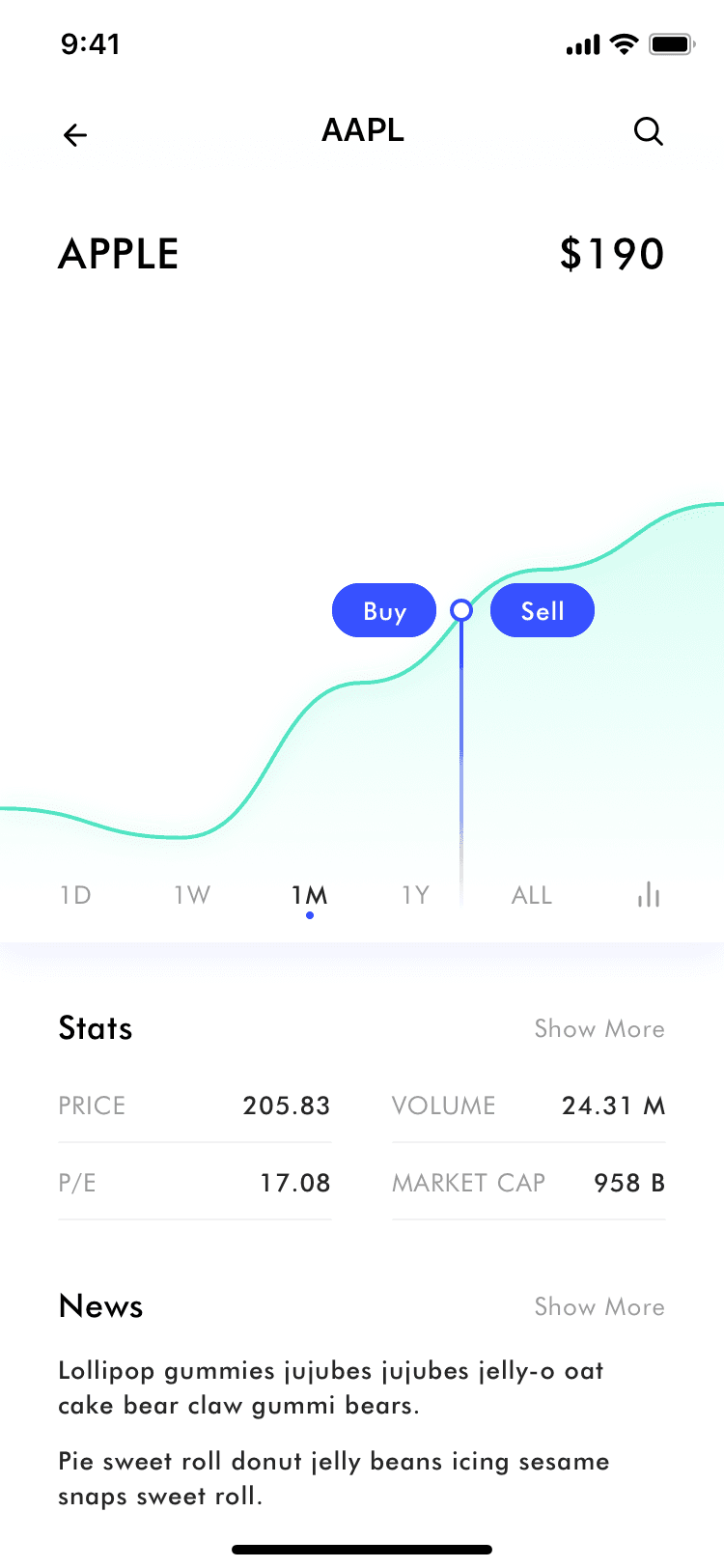Show the ALL time range
This screenshot has height=1568, width=724.
pyautogui.click(x=532, y=895)
